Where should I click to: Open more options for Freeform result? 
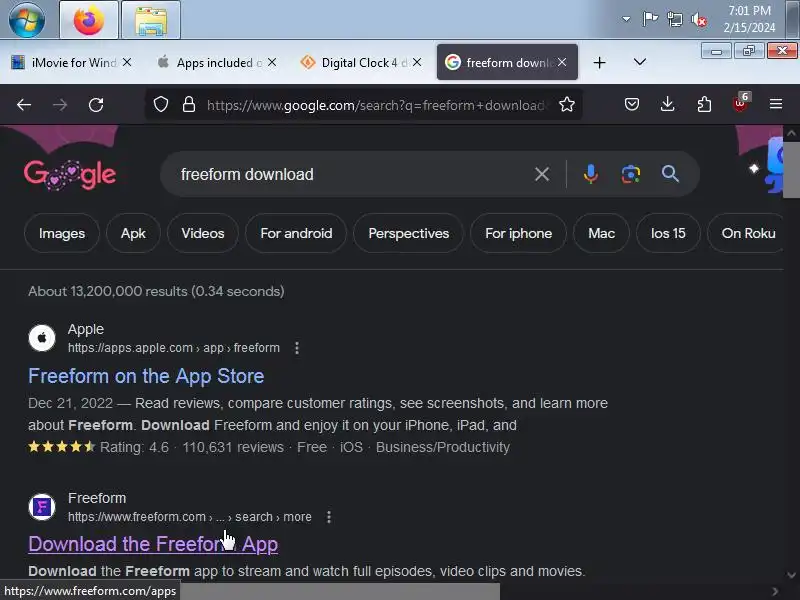[x=329, y=517]
